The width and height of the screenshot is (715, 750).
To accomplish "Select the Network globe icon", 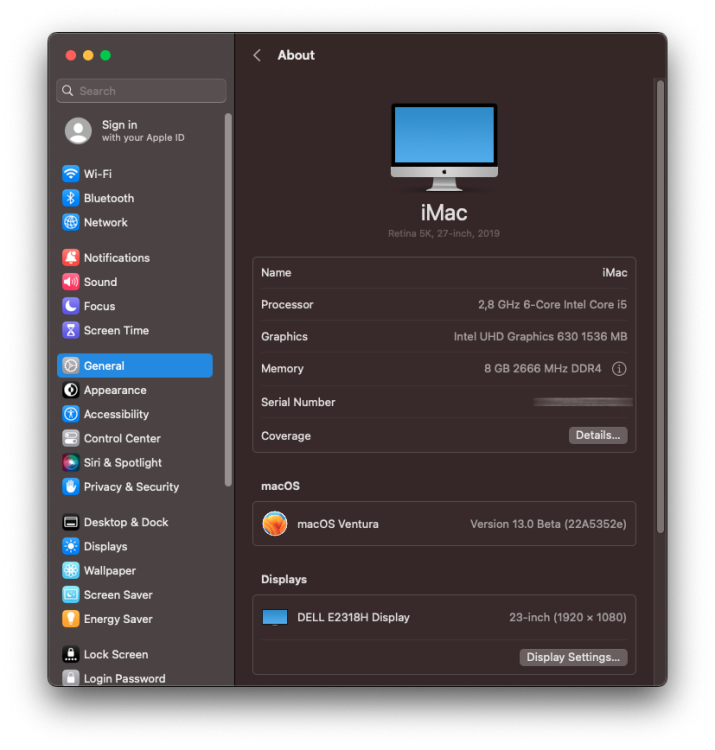I will click(x=71, y=222).
